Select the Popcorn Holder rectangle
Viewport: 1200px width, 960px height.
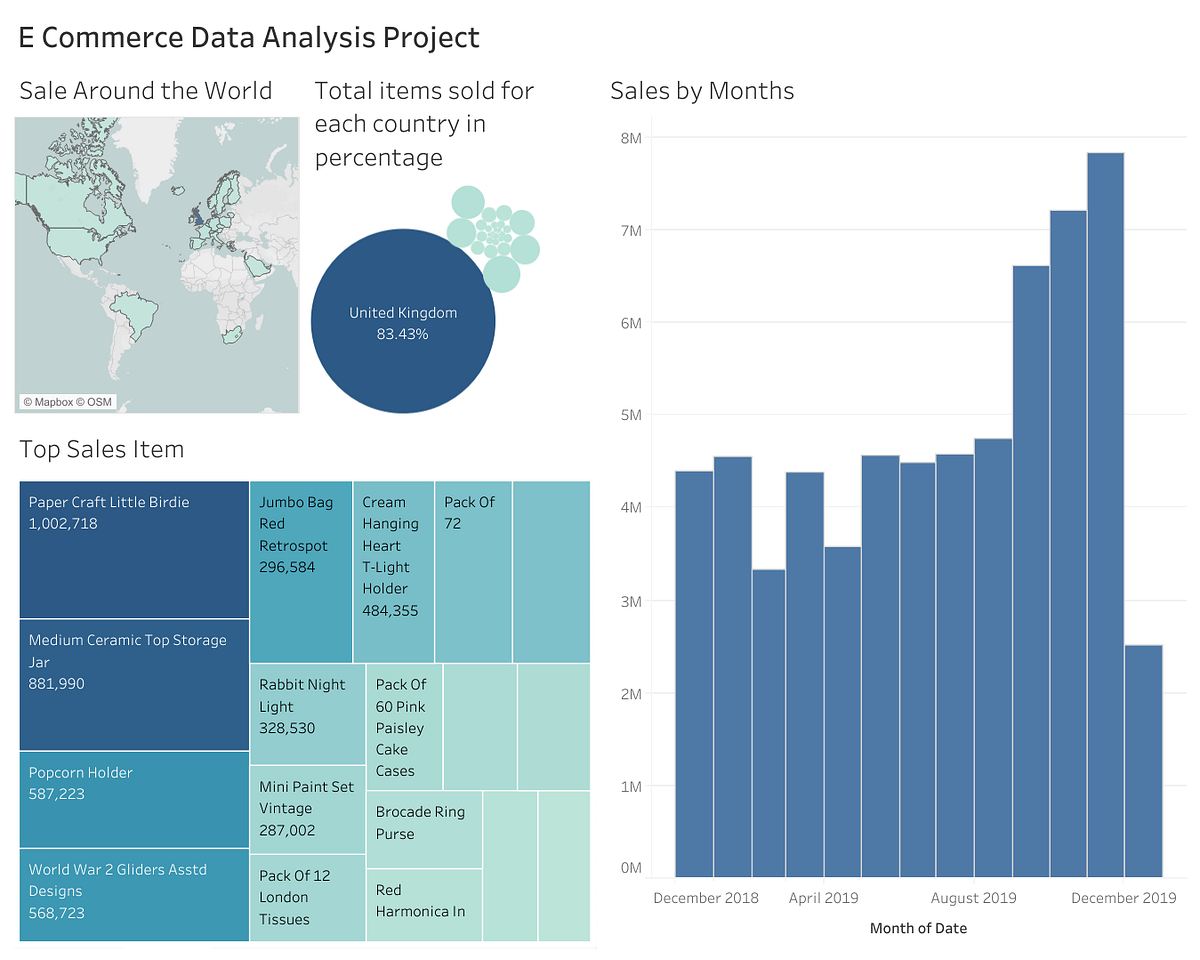pos(133,798)
